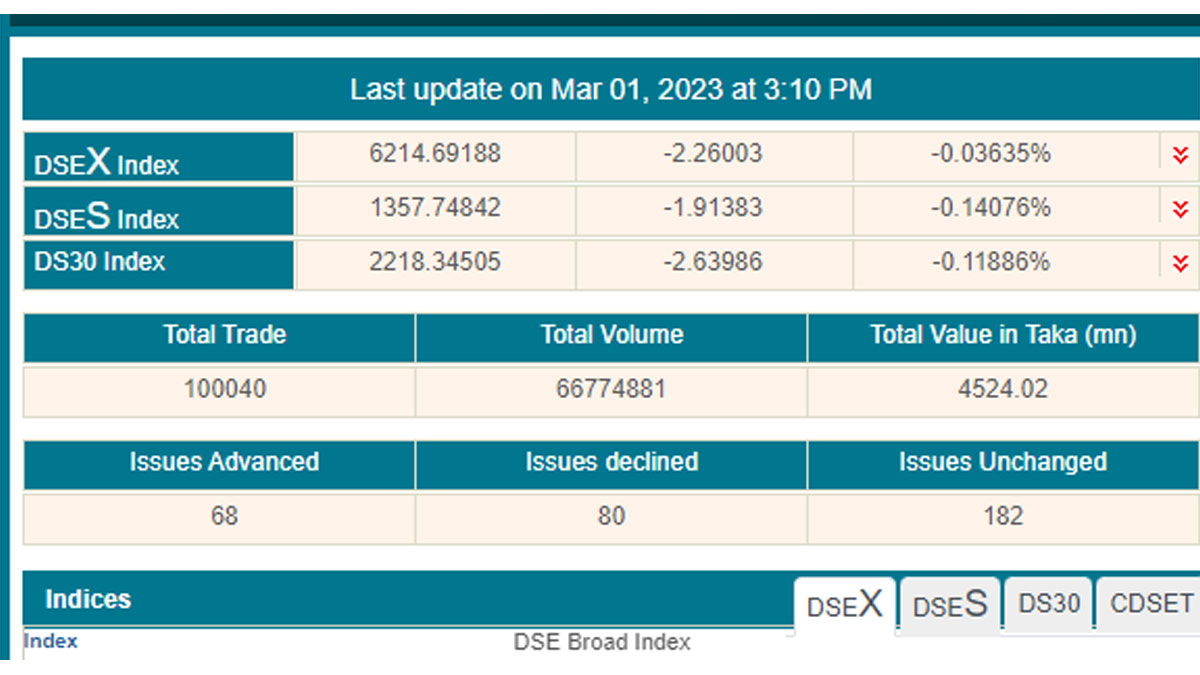Click the red down arrow in DS30 row
Viewport: 1200px width, 675px height.
tap(1180, 263)
